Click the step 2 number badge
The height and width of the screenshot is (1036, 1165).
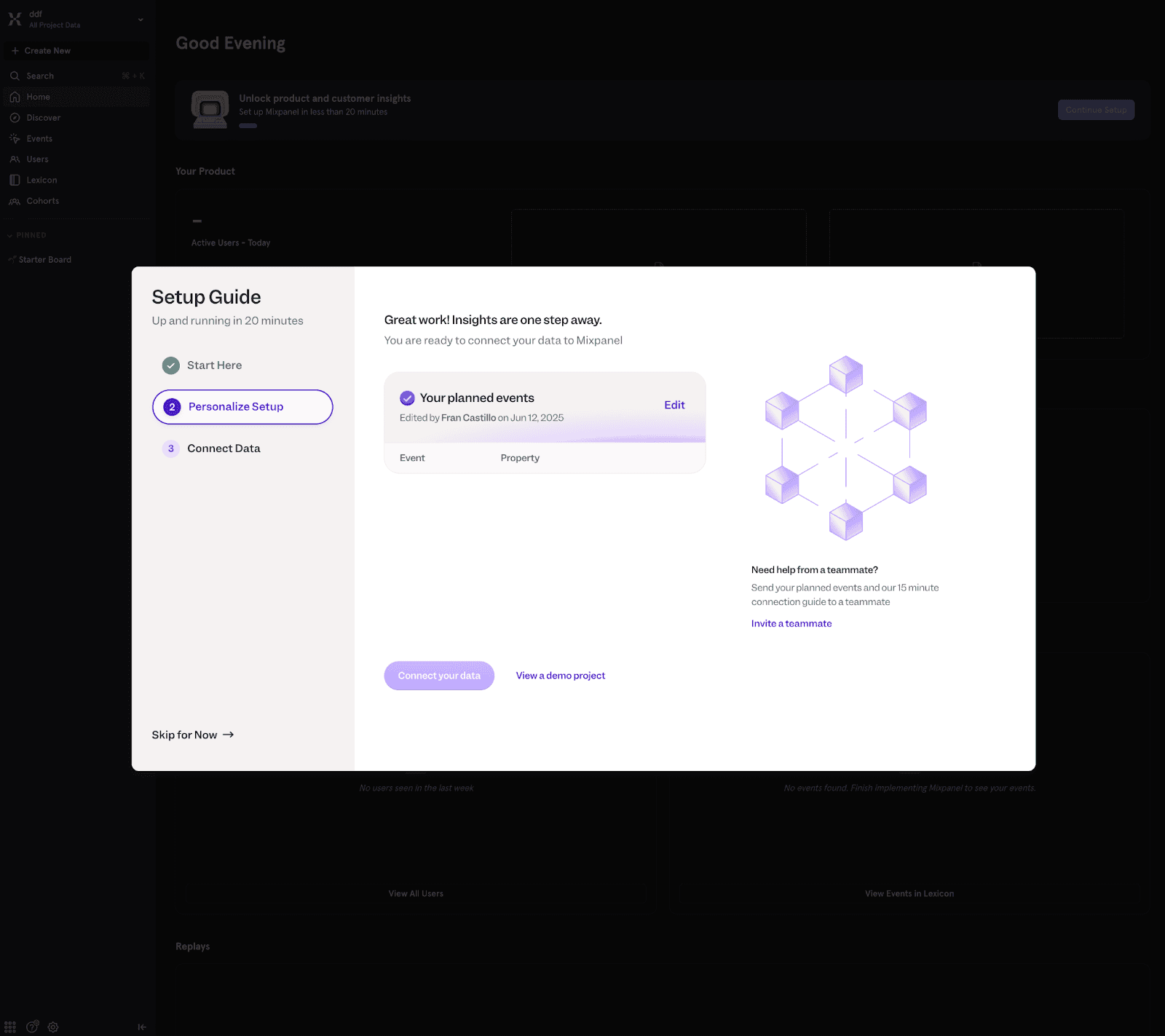click(172, 407)
